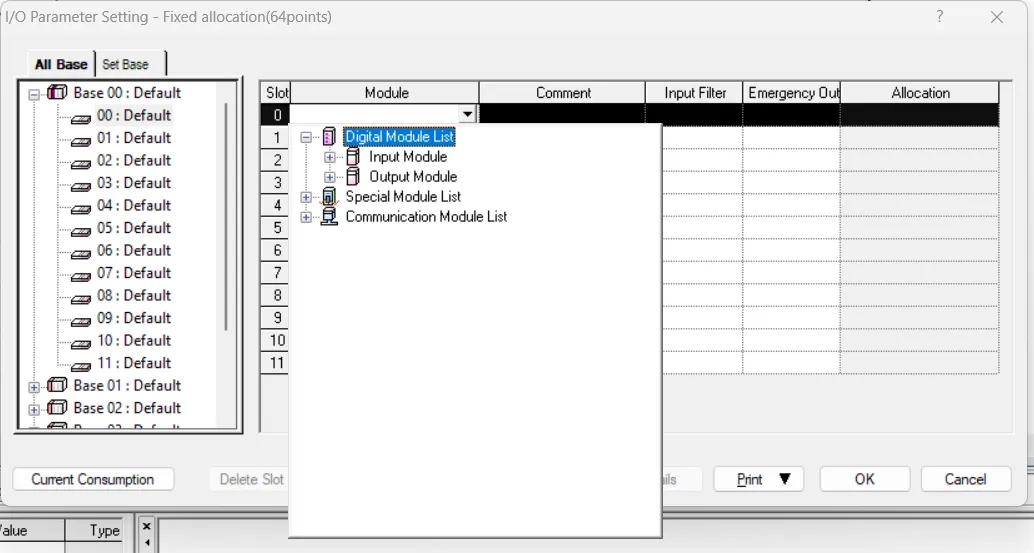The image size is (1034, 553).
Task: Click slot icon beside 09 : Default
Action: point(80,321)
